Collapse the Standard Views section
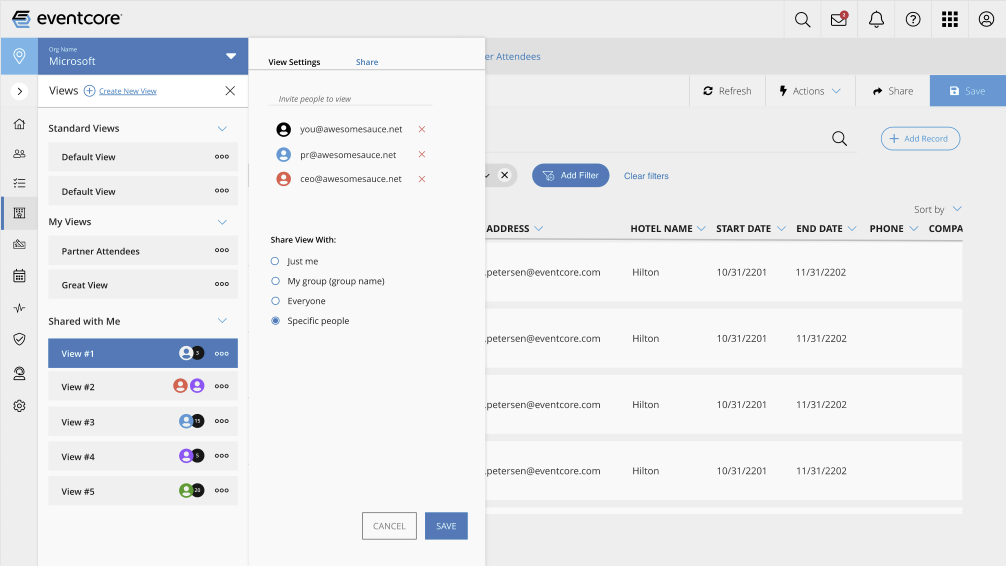1006x566 pixels. (222, 128)
